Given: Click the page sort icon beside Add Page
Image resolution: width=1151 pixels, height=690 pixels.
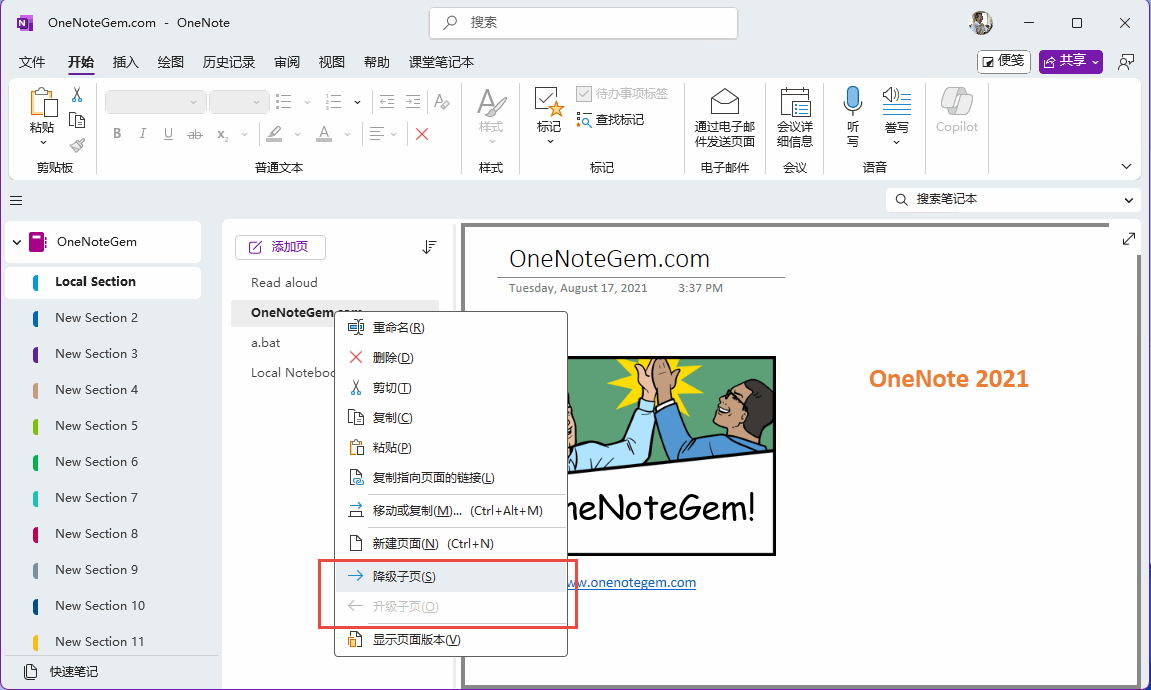Looking at the screenshot, I should [429, 247].
